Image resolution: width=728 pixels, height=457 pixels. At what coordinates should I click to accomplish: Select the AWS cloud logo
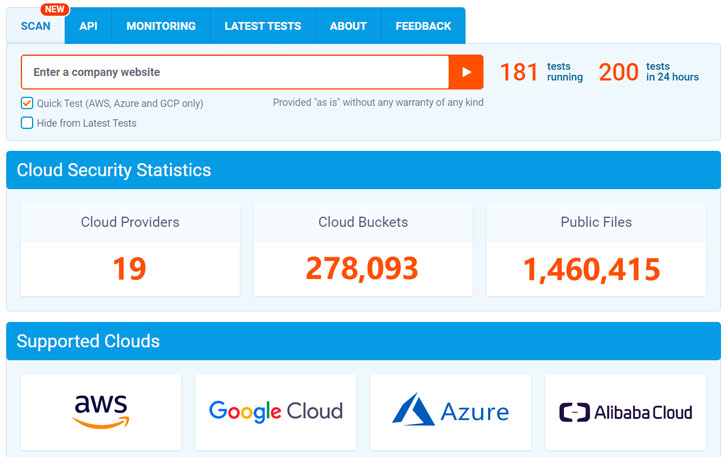point(101,411)
